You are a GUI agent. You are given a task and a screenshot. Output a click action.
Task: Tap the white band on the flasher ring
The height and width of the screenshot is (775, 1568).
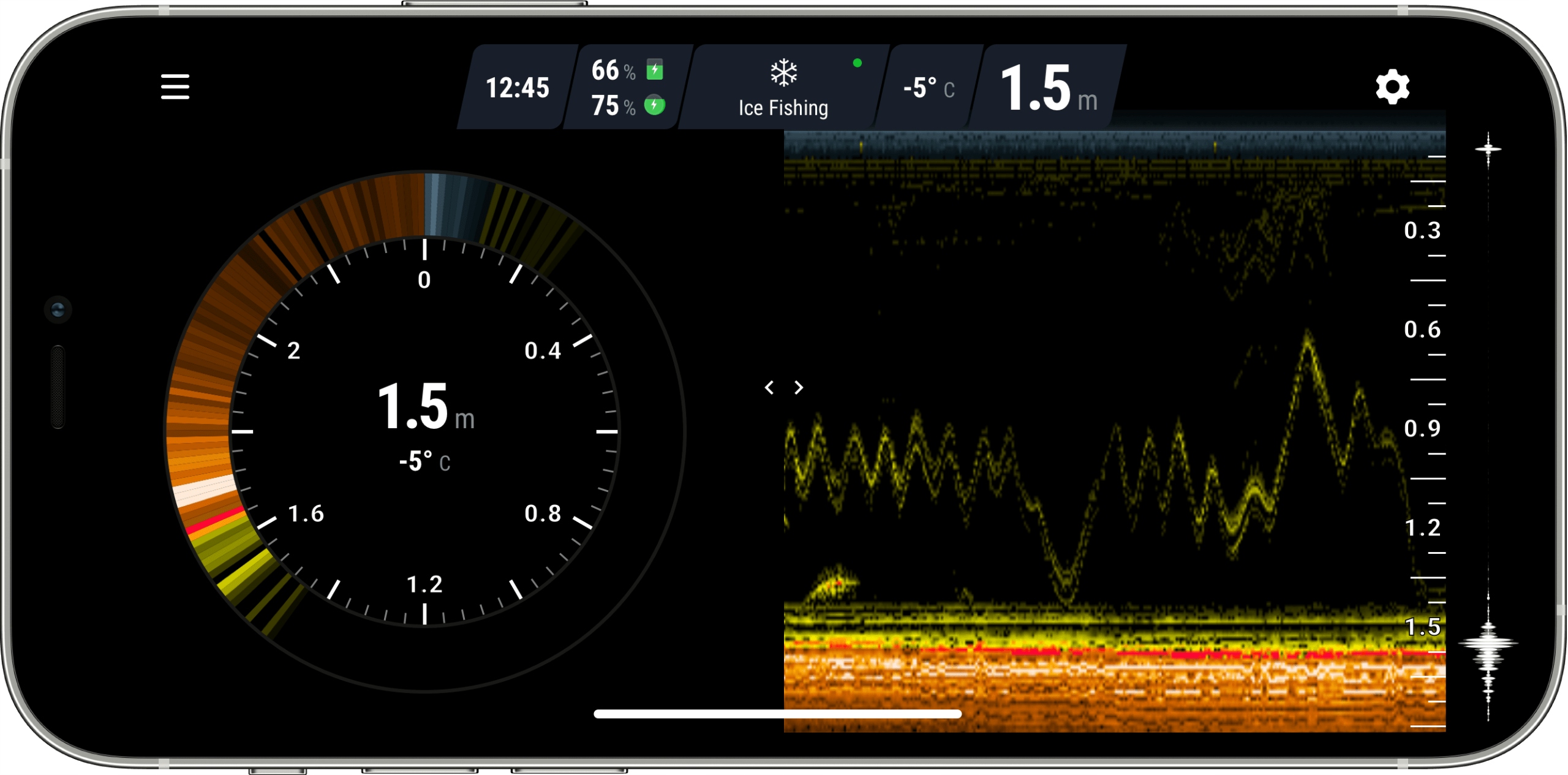[x=204, y=491]
